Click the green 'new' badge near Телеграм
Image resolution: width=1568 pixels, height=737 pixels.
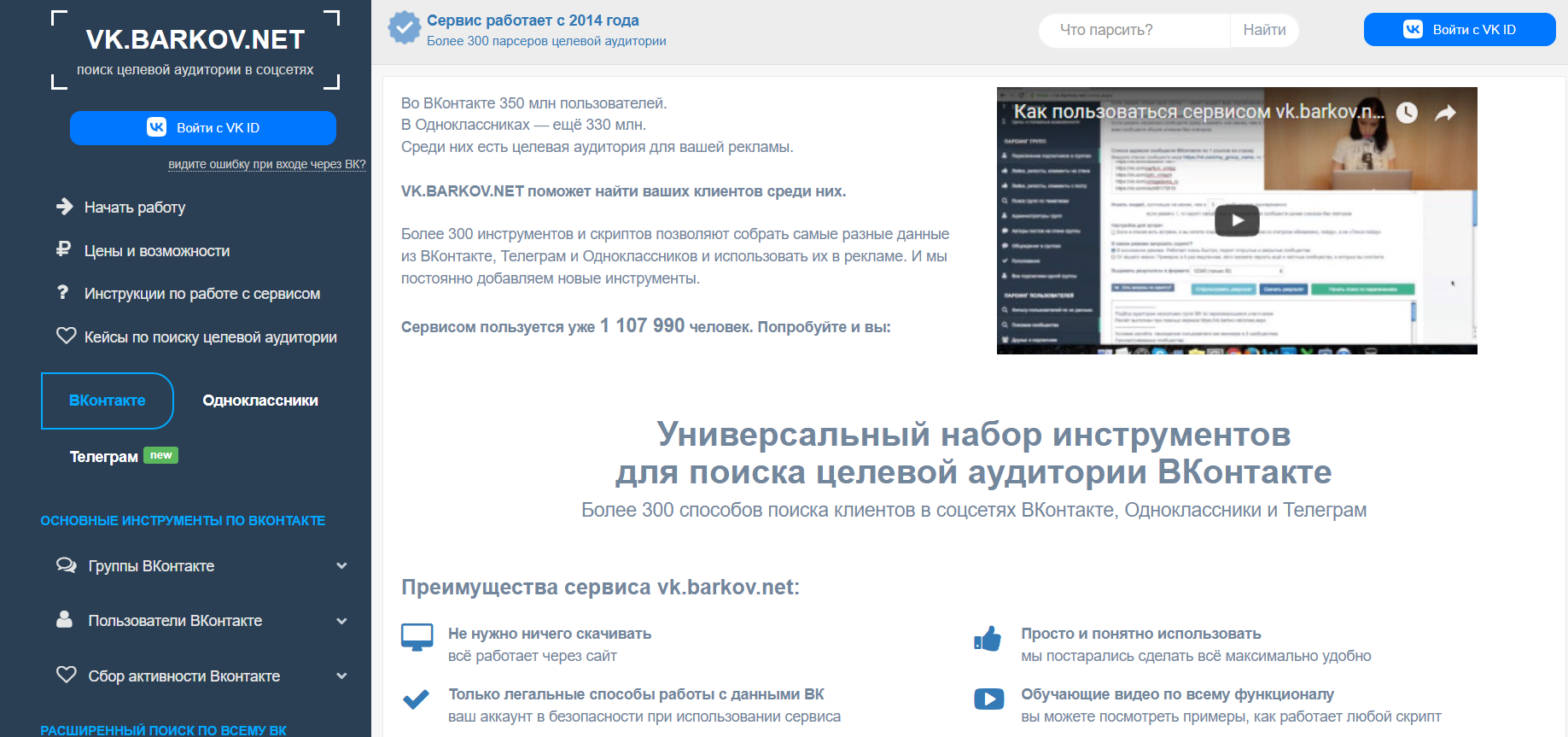click(x=161, y=455)
